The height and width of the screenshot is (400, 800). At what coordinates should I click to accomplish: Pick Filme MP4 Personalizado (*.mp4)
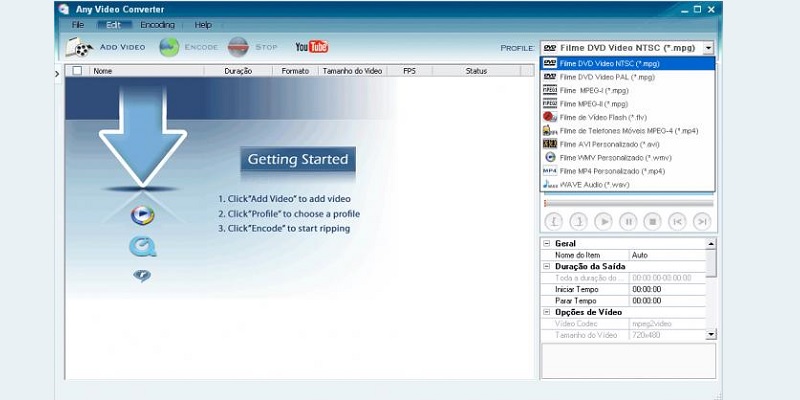[x=628, y=170]
